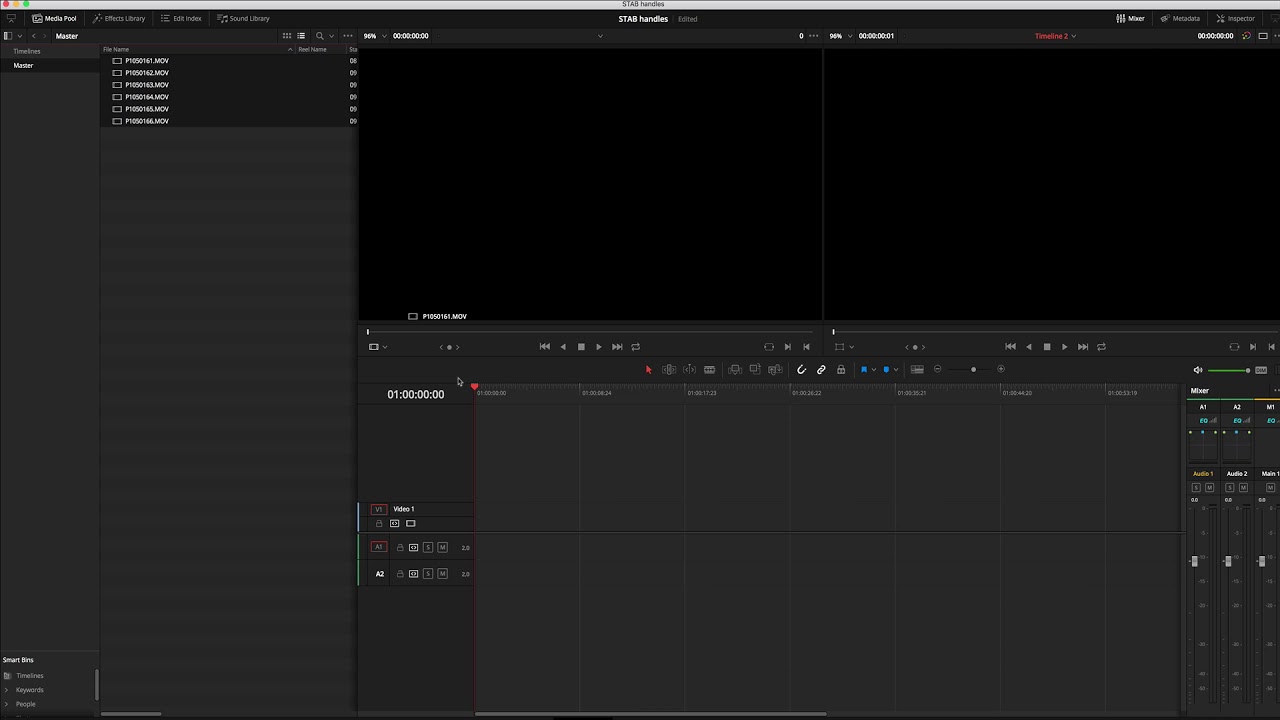Viewport: 1280px width, 720px height.
Task: Open timeline viewer zoom 96% dropdown
Action: [841, 36]
